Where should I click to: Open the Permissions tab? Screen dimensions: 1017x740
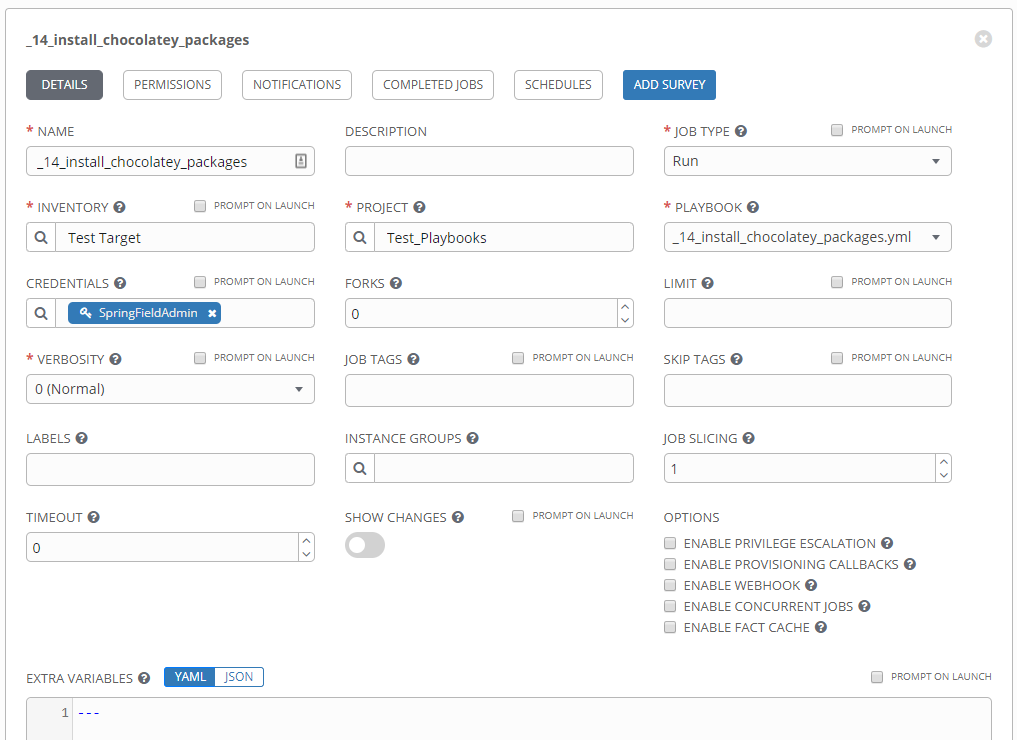click(x=173, y=85)
